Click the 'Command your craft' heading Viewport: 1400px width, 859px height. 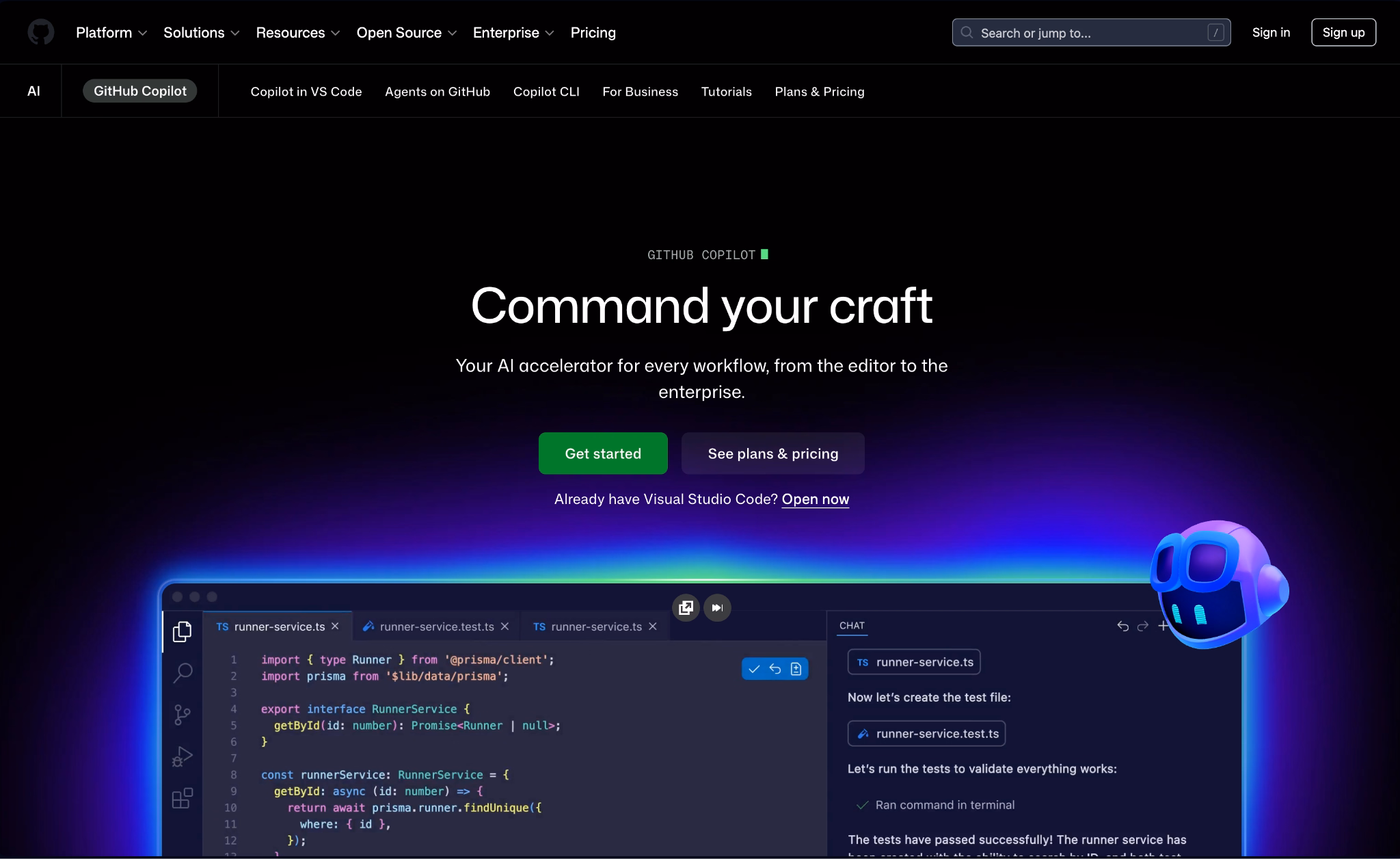click(x=701, y=306)
